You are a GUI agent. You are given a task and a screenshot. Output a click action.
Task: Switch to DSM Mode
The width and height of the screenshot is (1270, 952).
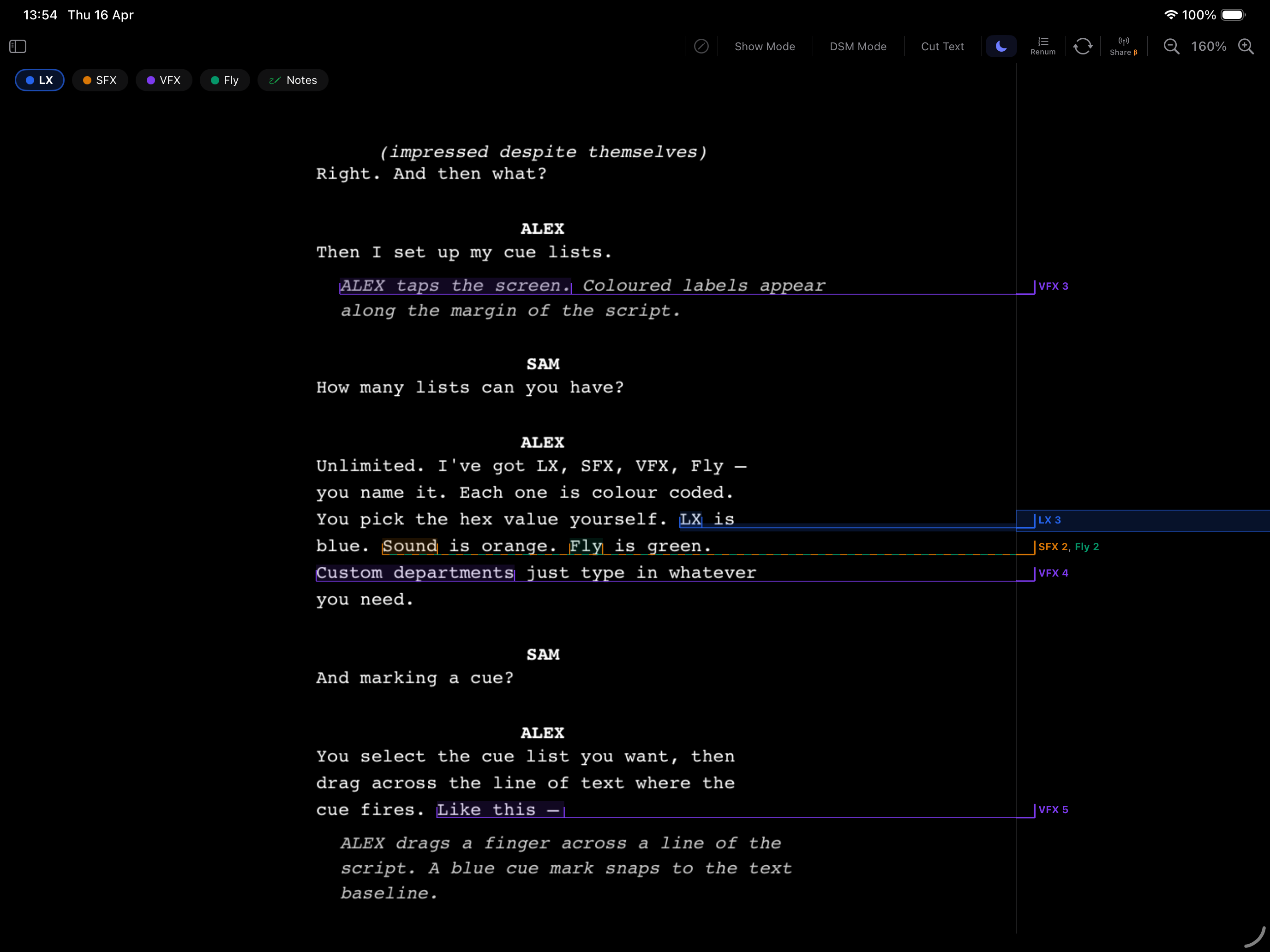pyautogui.click(x=858, y=47)
